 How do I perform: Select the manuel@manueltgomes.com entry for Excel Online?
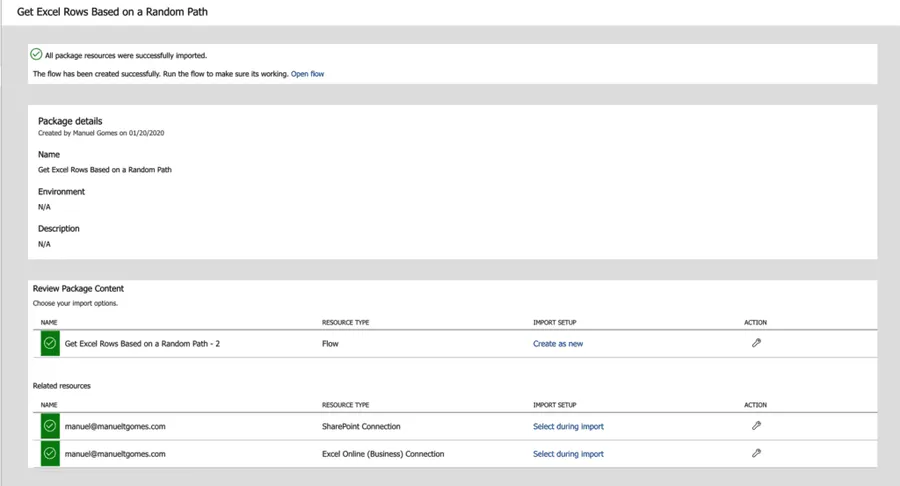click(115, 454)
